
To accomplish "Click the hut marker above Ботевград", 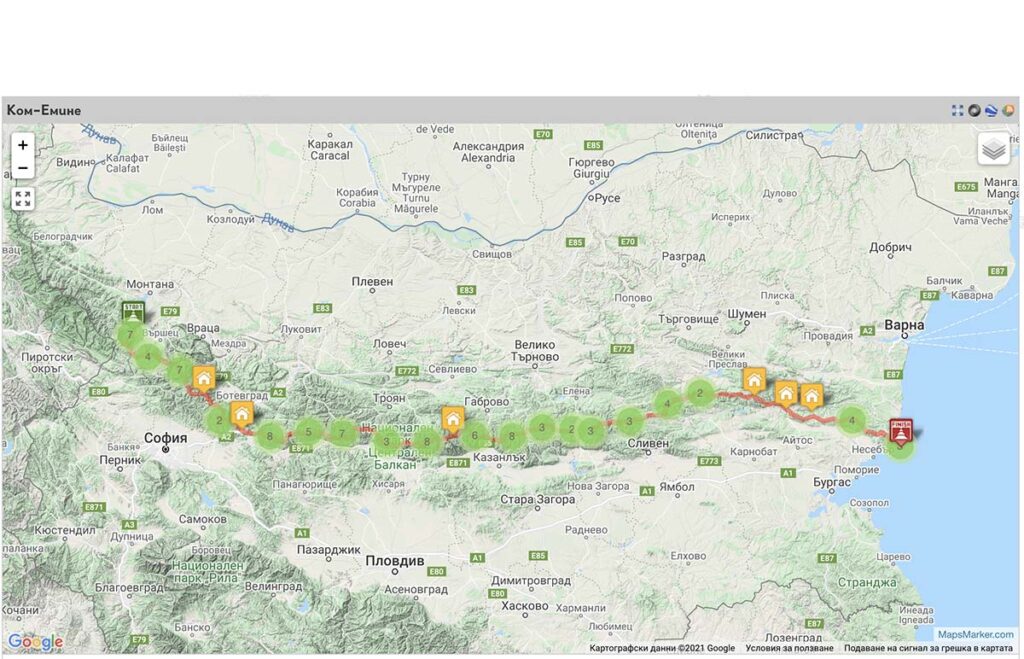I will (x=204, y=379).
